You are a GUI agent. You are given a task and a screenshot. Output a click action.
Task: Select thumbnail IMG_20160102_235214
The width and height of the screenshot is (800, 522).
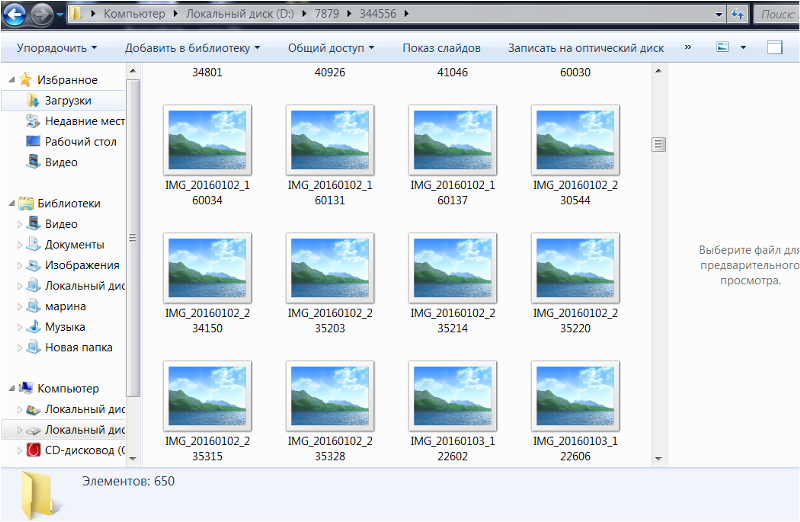[x=453, y=268]
